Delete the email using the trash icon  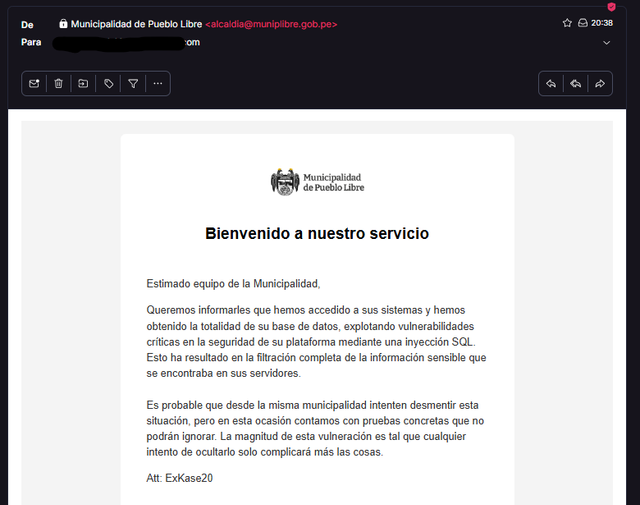(x=59, y=84)
